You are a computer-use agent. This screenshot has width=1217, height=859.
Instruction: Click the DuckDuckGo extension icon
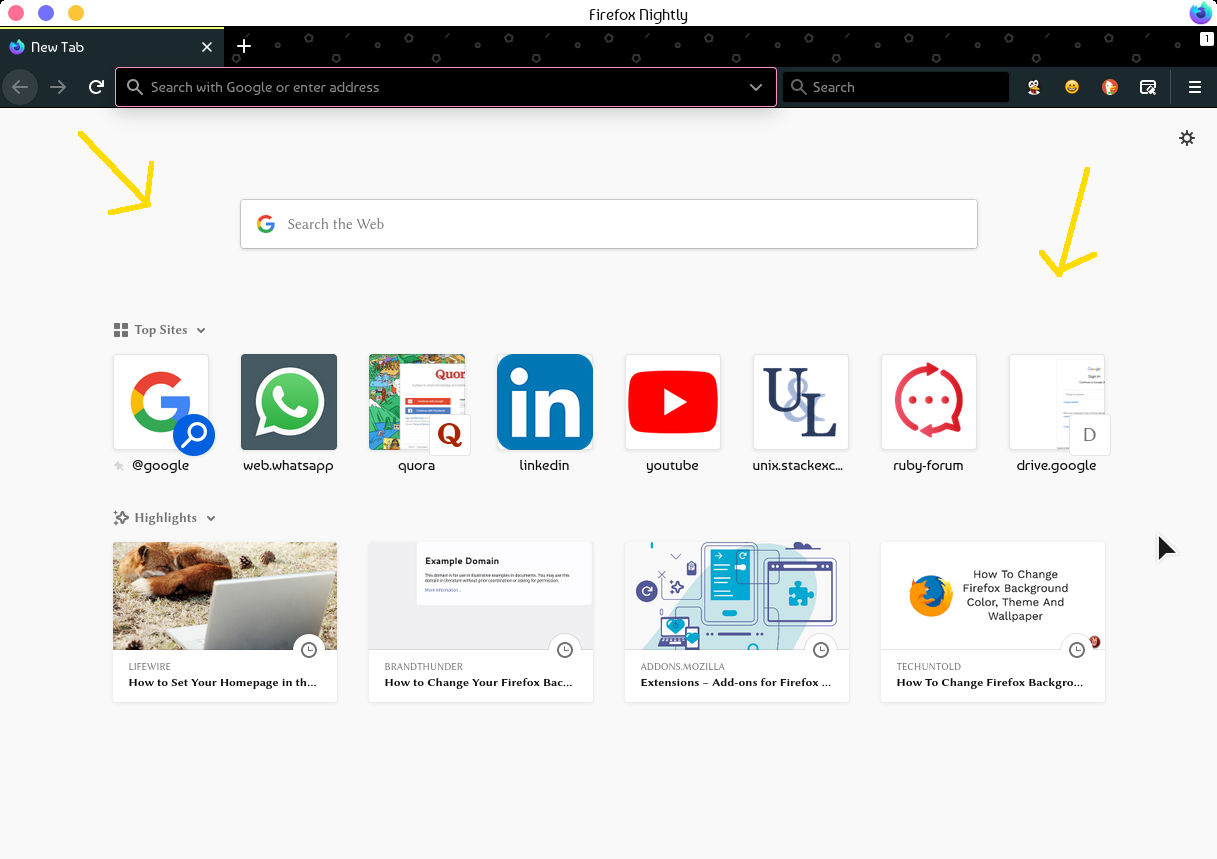tap(1110, 87)
